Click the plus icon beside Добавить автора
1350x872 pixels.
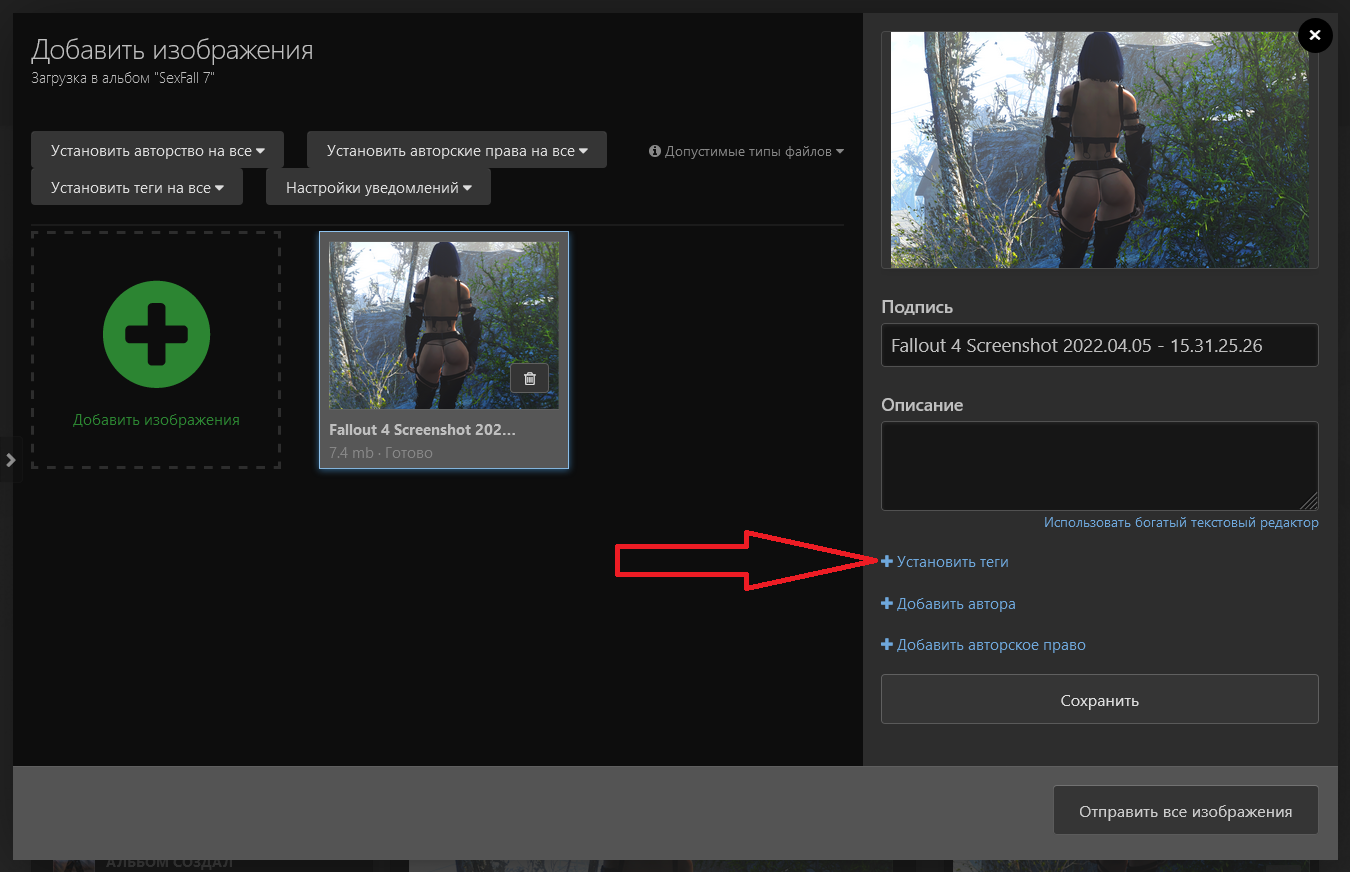click(x=886, y=604)
